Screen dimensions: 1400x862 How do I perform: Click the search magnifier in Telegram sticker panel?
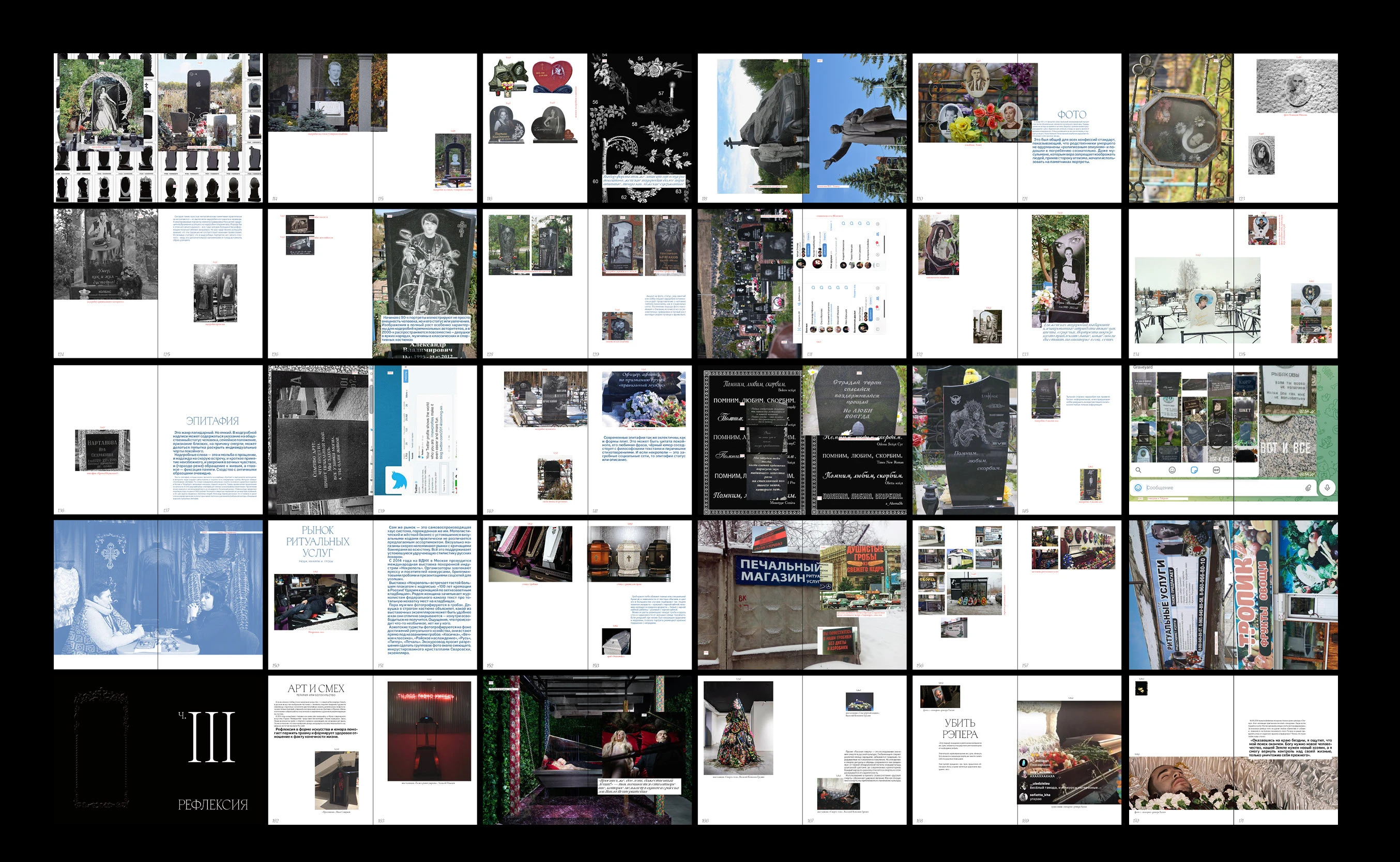pos(1138,470)
